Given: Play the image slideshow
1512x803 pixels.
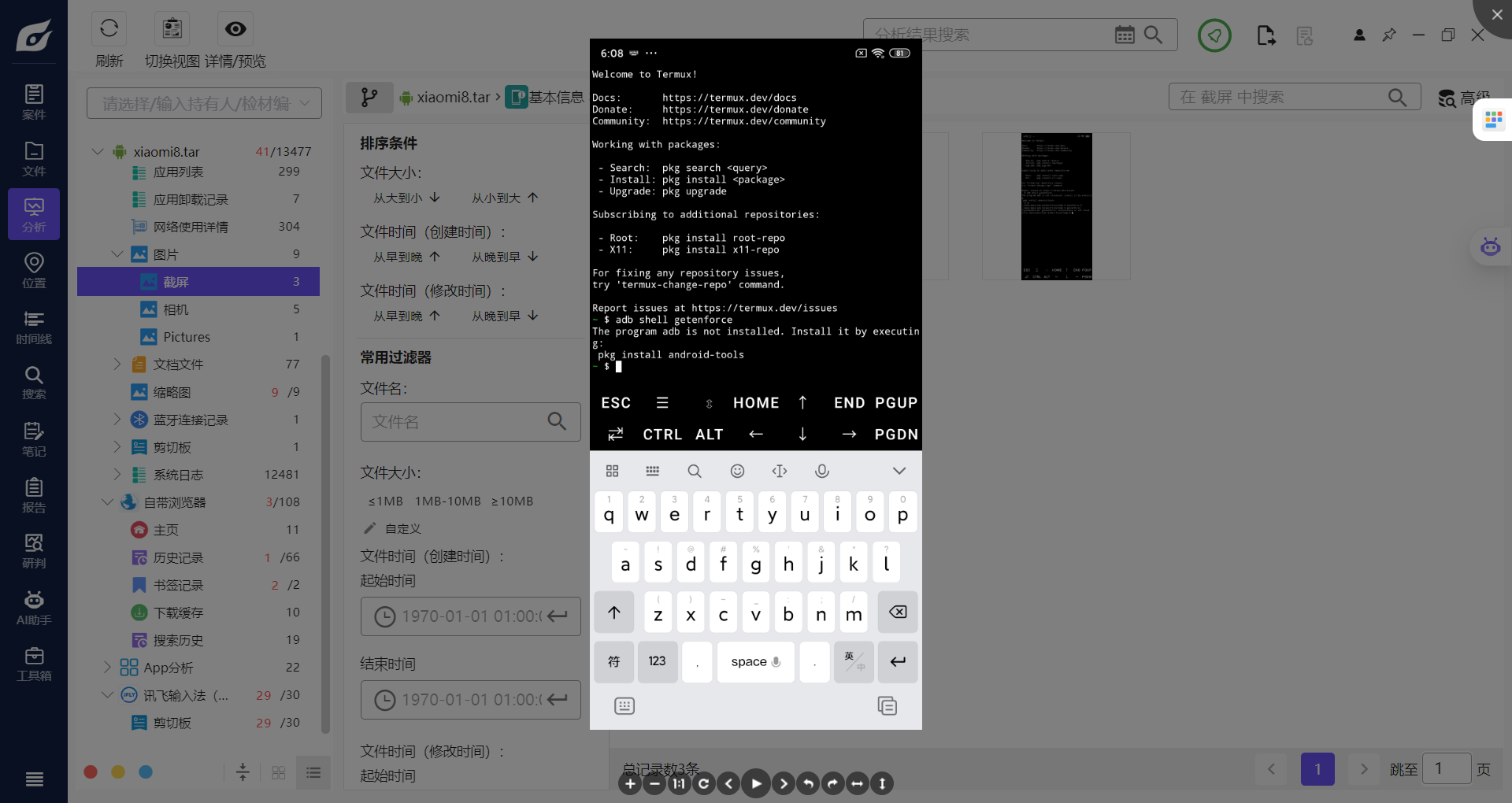Looking at the screenshot, I should pyautogui.click(x=756, y=783).
